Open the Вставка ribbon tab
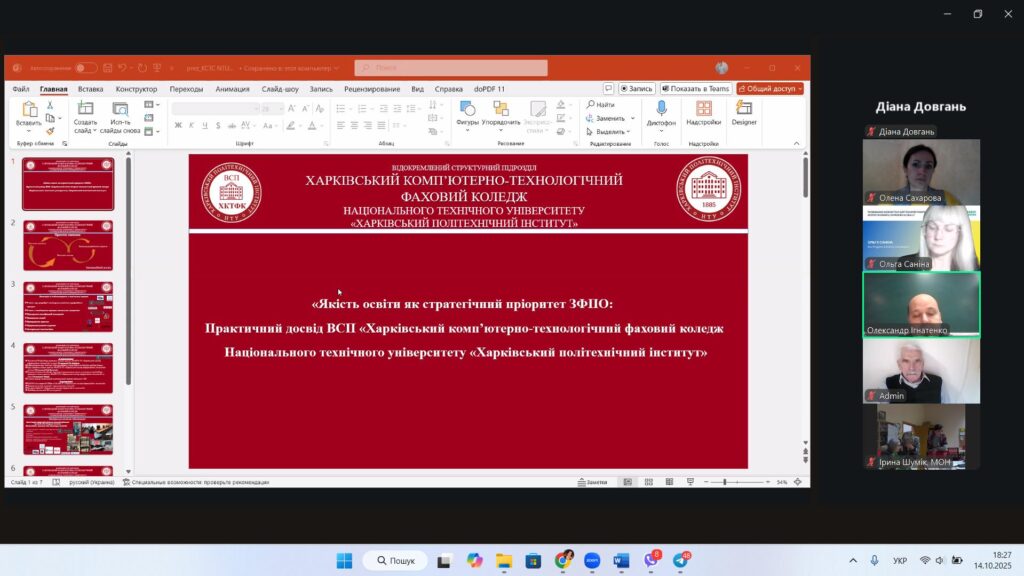 click(x=90, y=88)
